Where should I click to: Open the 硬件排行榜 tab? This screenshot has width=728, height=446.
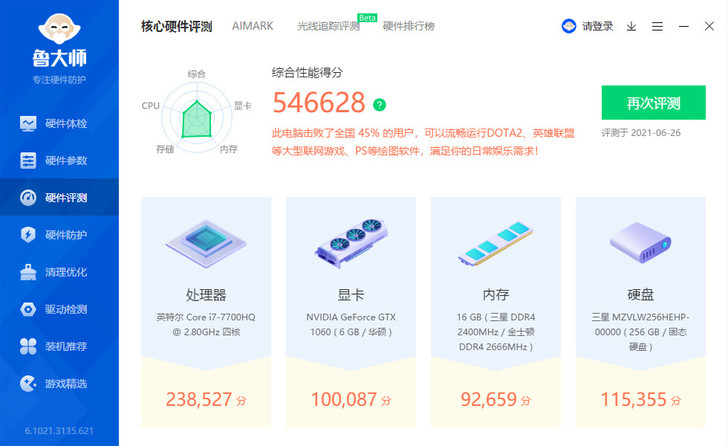[x=409, y=26]
